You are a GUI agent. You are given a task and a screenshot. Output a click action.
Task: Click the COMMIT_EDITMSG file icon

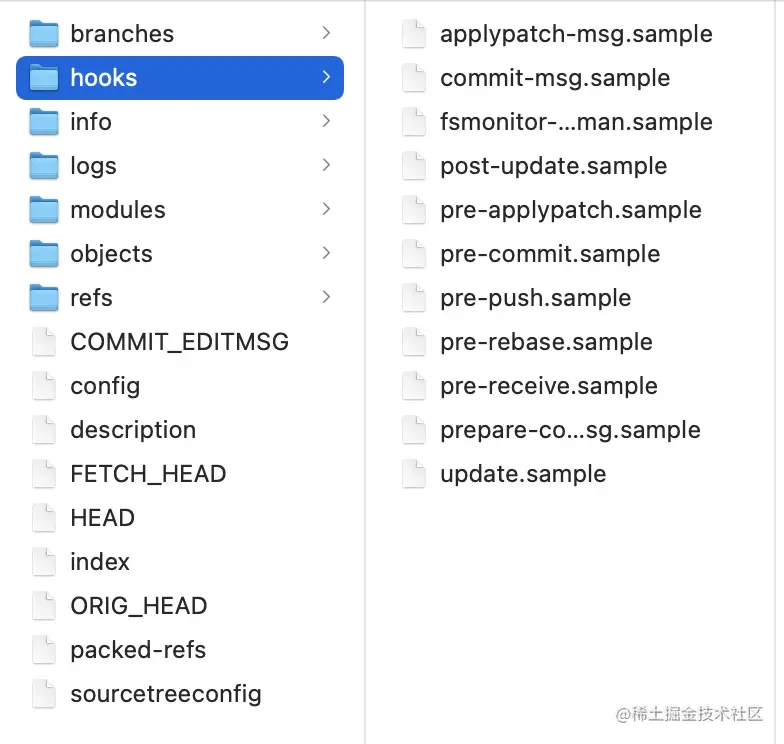44,342
